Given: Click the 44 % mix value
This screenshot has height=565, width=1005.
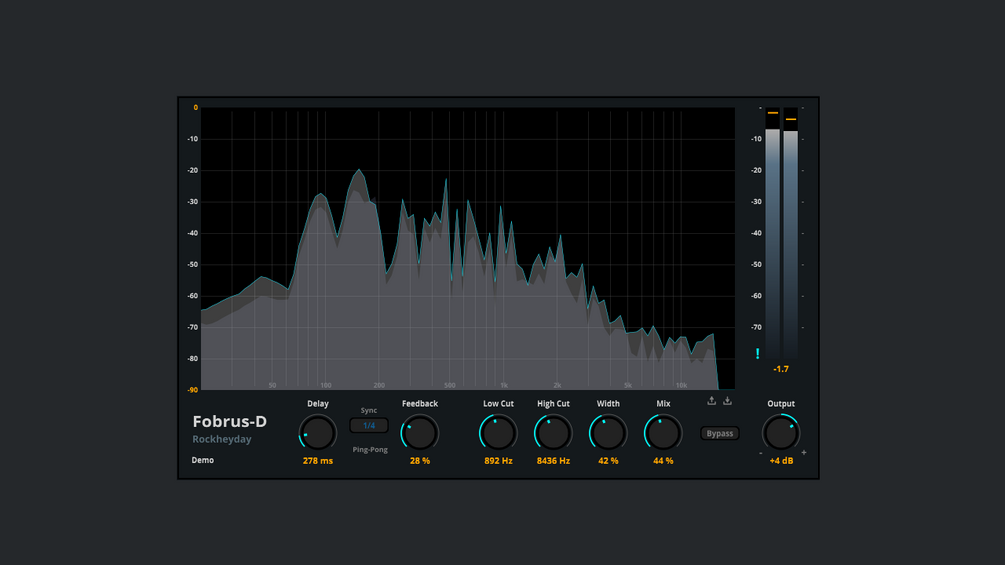Looking at the screenshot, I should click(663, 461).
